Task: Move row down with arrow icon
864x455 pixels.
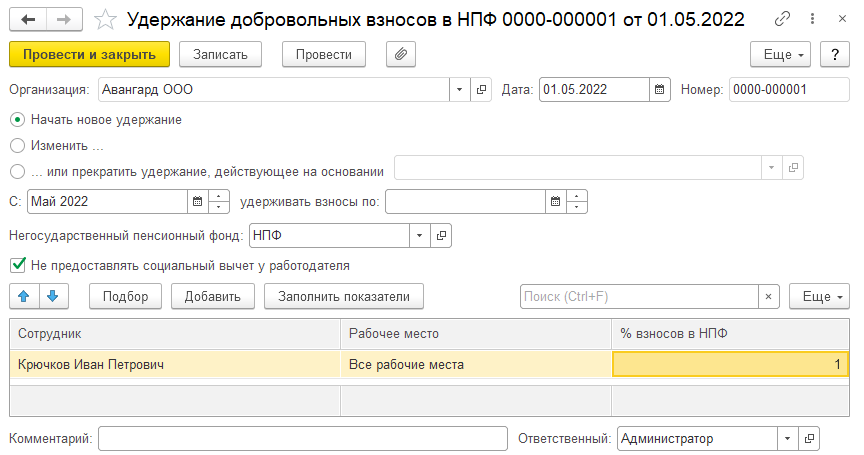Action: pos(53,296)
